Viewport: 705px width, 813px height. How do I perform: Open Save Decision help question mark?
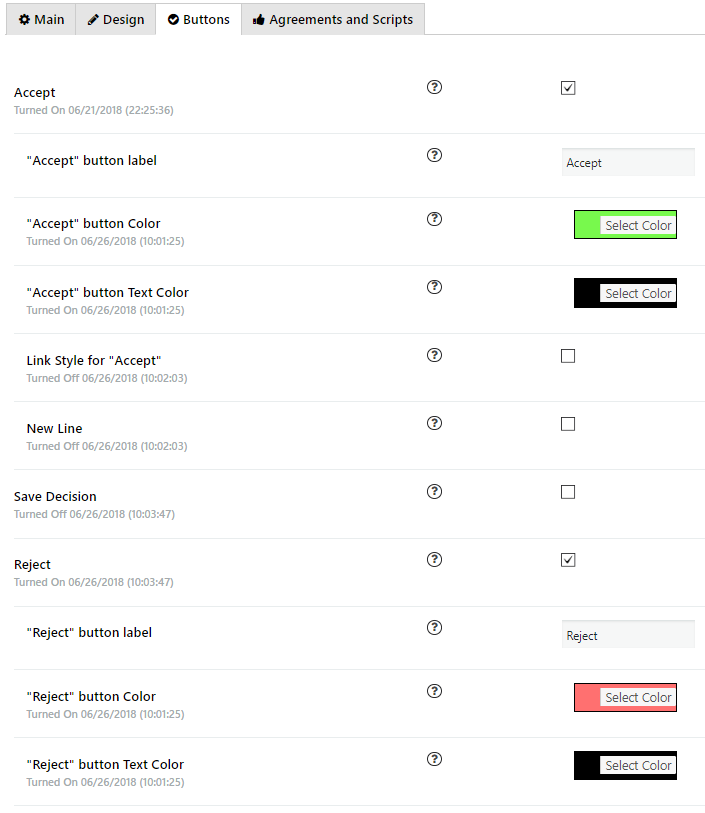[434, 491]
